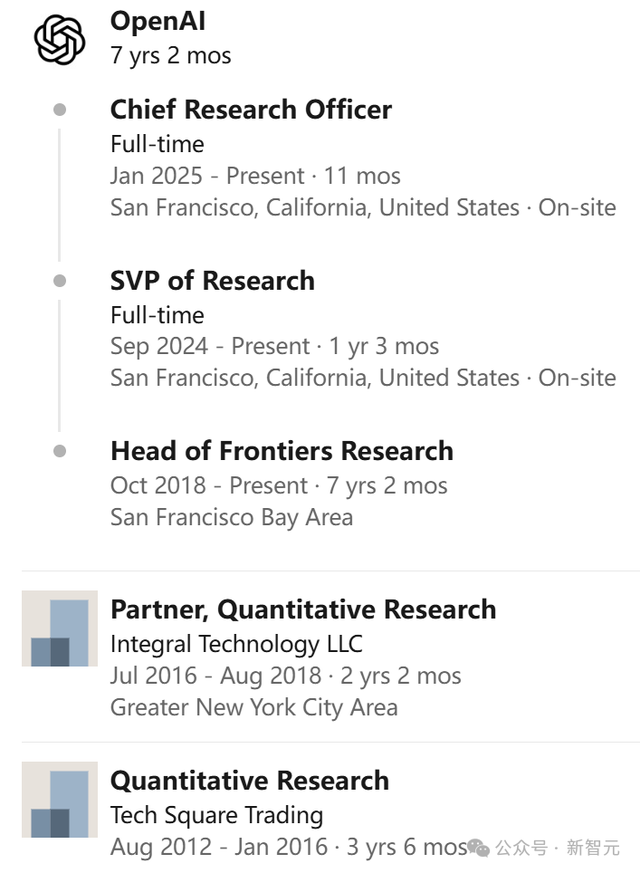Image resolution: width=640 pixels, height=873 pixels.
Task: Click the Greater New York City Area location
Action: tap(253, 708)
